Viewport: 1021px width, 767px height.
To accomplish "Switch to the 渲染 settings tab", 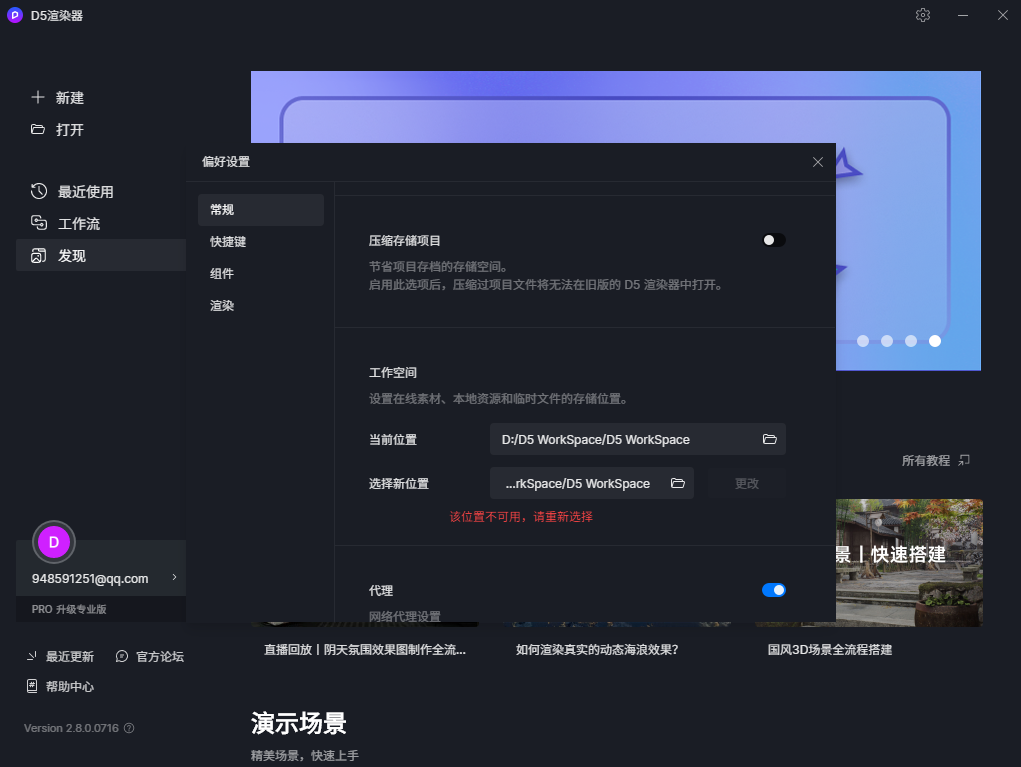I will pyautogui.click(x=222, y=306).
